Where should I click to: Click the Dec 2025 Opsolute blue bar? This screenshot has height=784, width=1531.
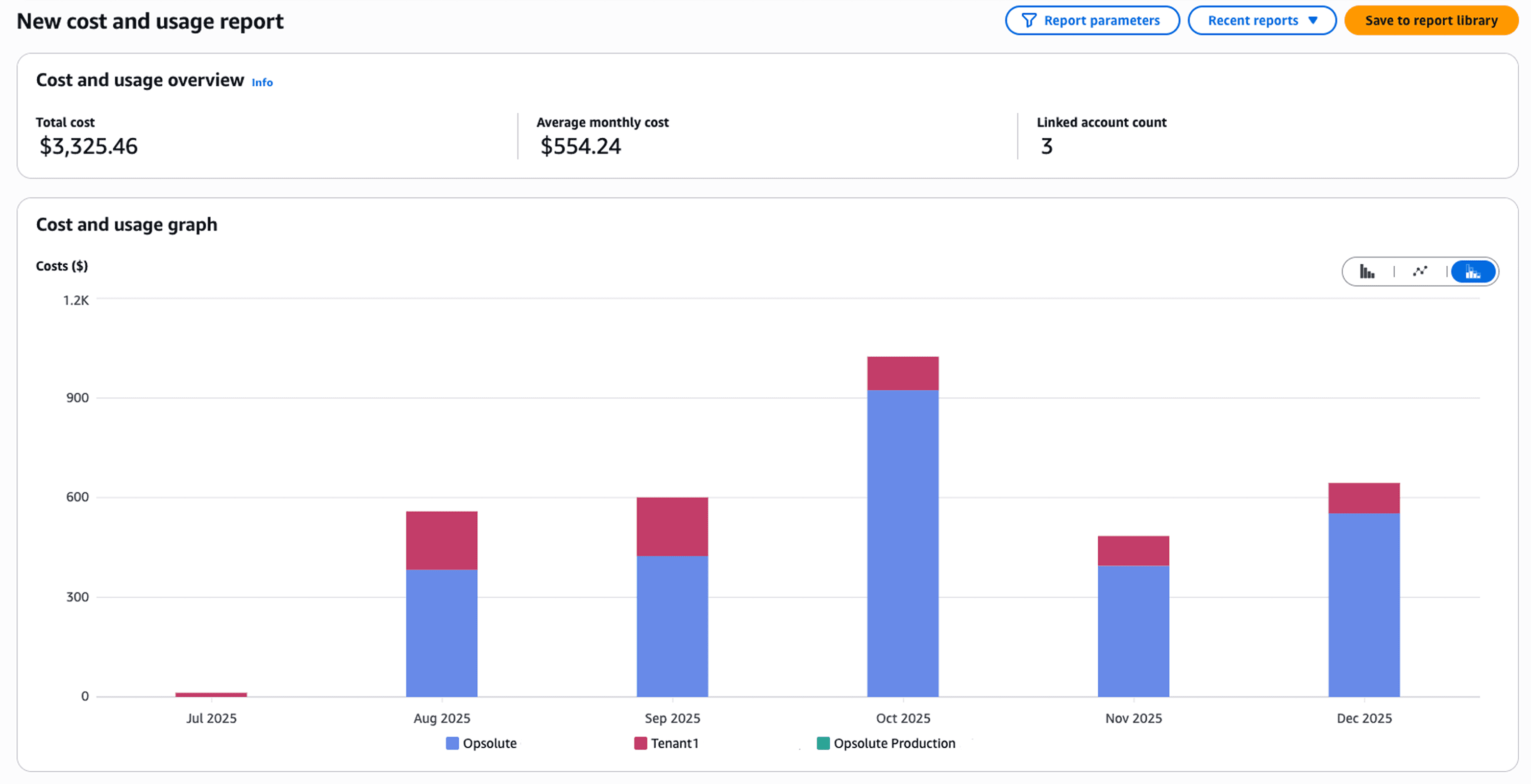click(x=1364, y=604)
